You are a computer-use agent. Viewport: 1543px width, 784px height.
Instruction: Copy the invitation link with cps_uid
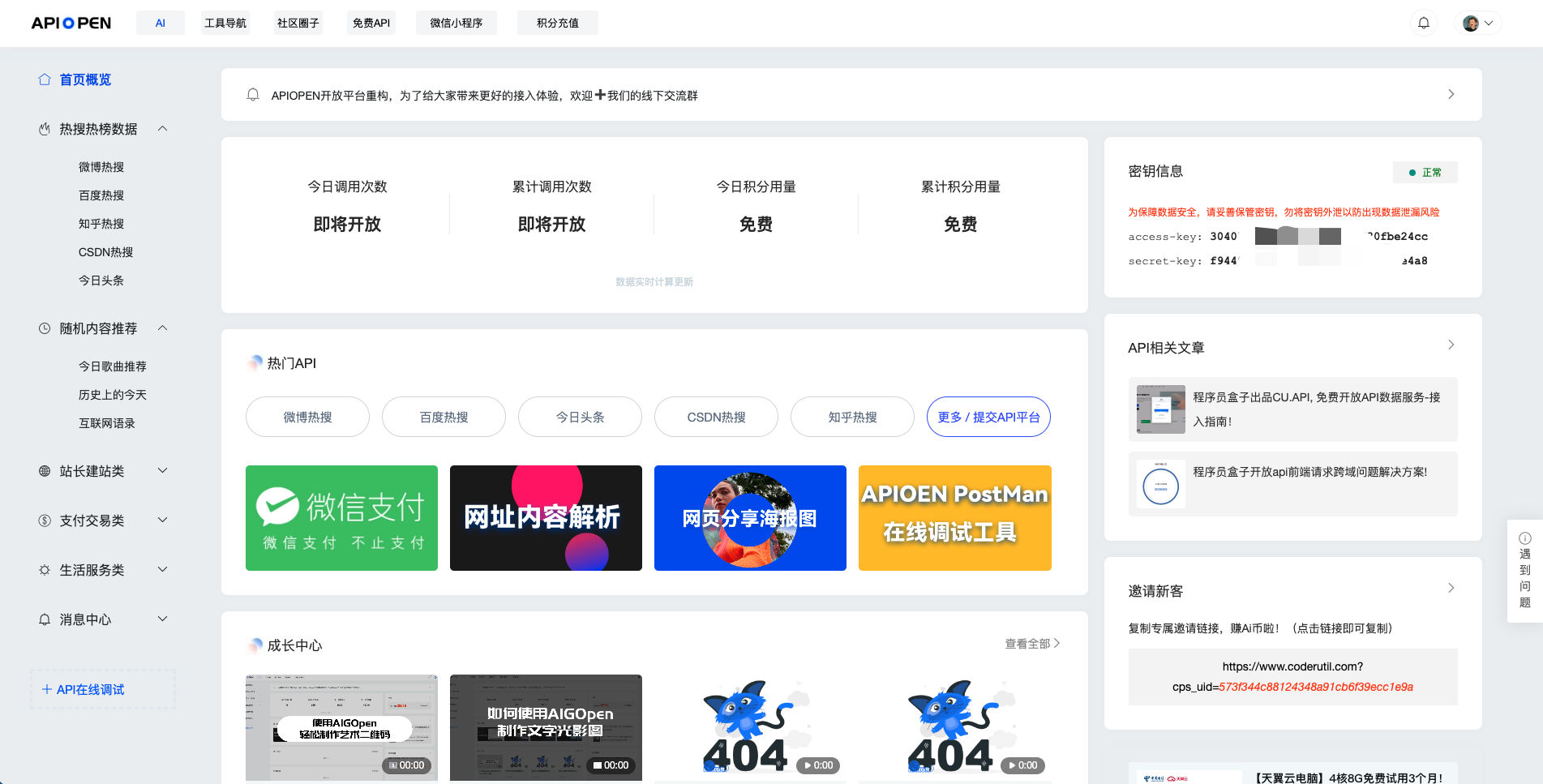[1292, 677]
